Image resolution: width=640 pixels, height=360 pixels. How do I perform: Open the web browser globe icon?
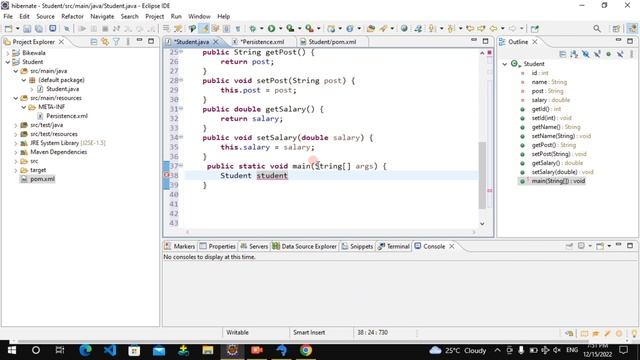[x=404, y=29]
